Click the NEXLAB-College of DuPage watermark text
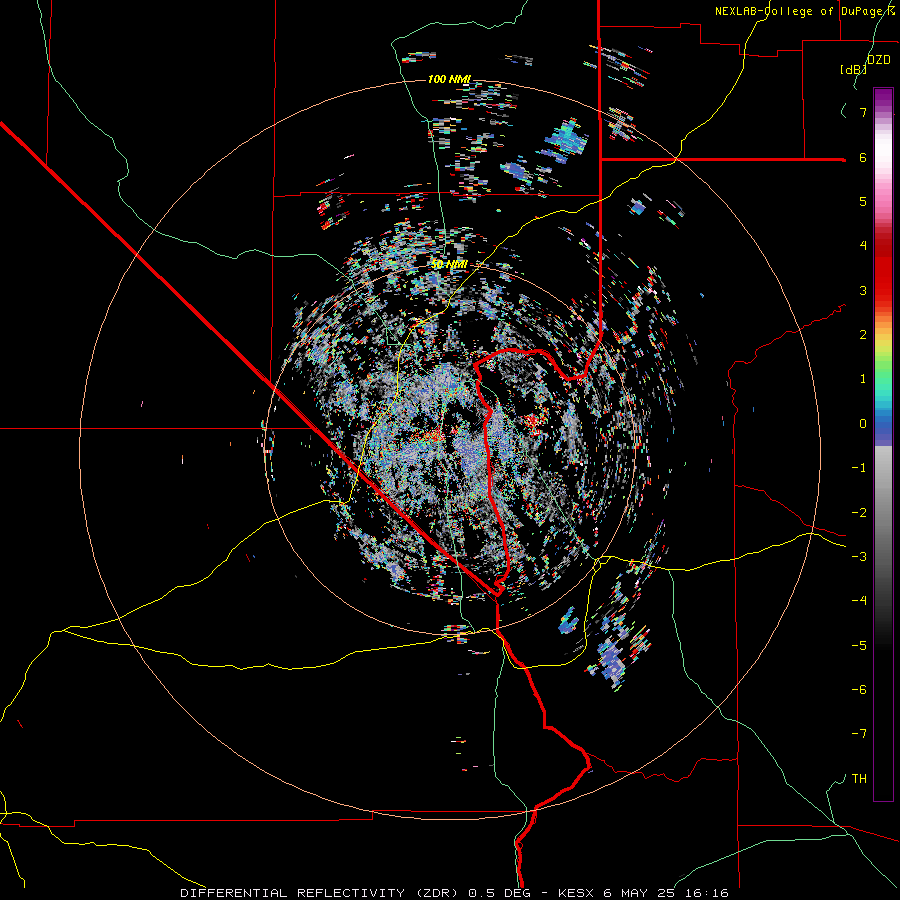 click(806, 11)
